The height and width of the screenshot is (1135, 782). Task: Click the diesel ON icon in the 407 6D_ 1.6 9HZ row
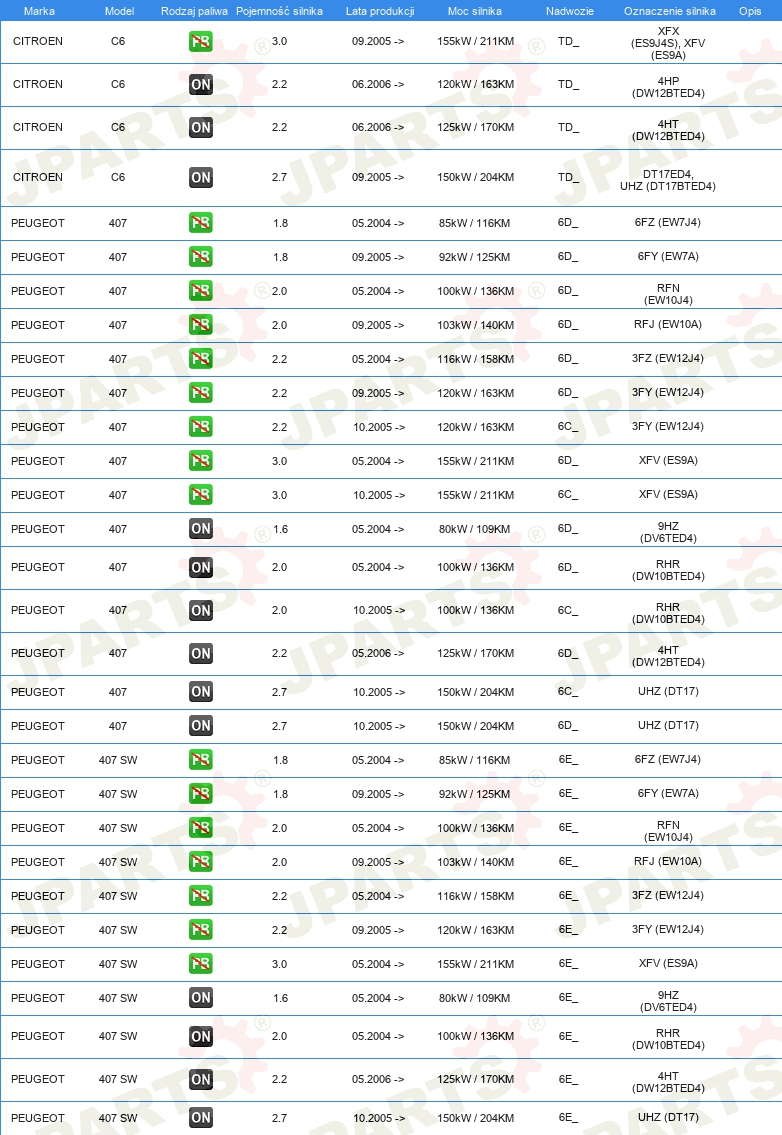click(201, 529)
